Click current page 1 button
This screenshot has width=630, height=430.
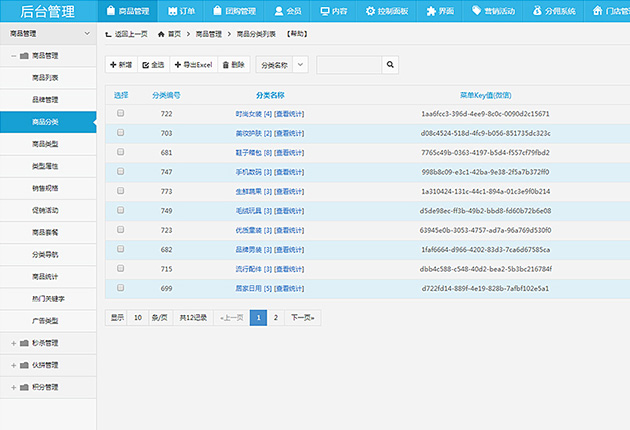[x=258, y=318]
